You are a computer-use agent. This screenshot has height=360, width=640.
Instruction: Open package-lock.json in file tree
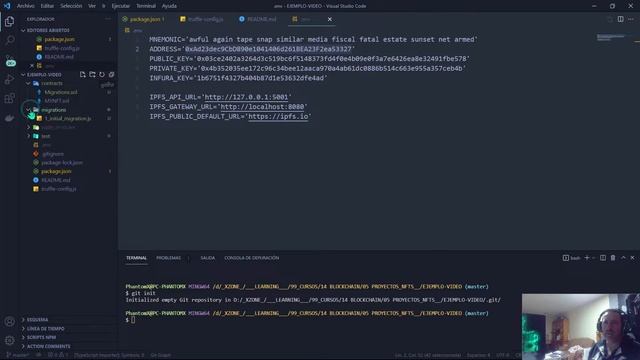[x=62, y=162]
